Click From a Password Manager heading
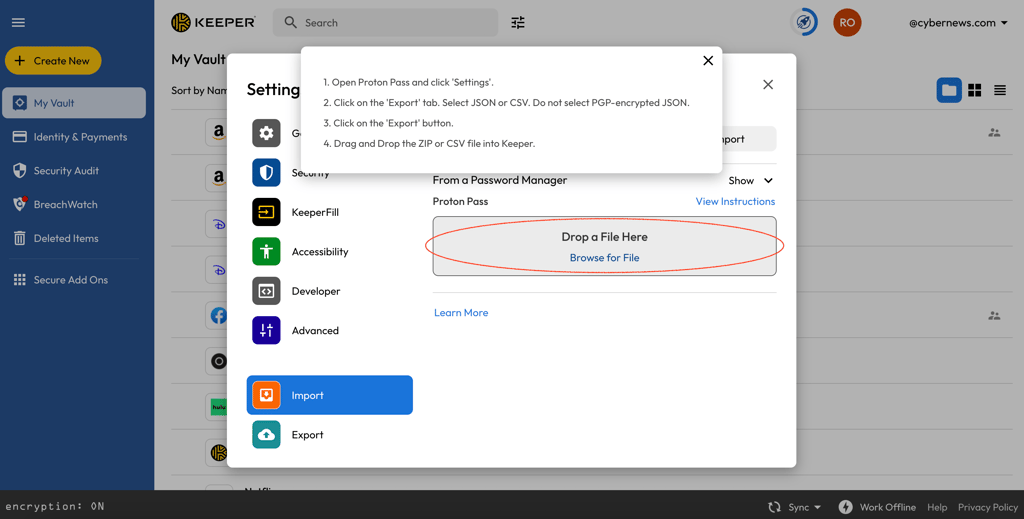 pyautogui.click(x=500, y=180)
